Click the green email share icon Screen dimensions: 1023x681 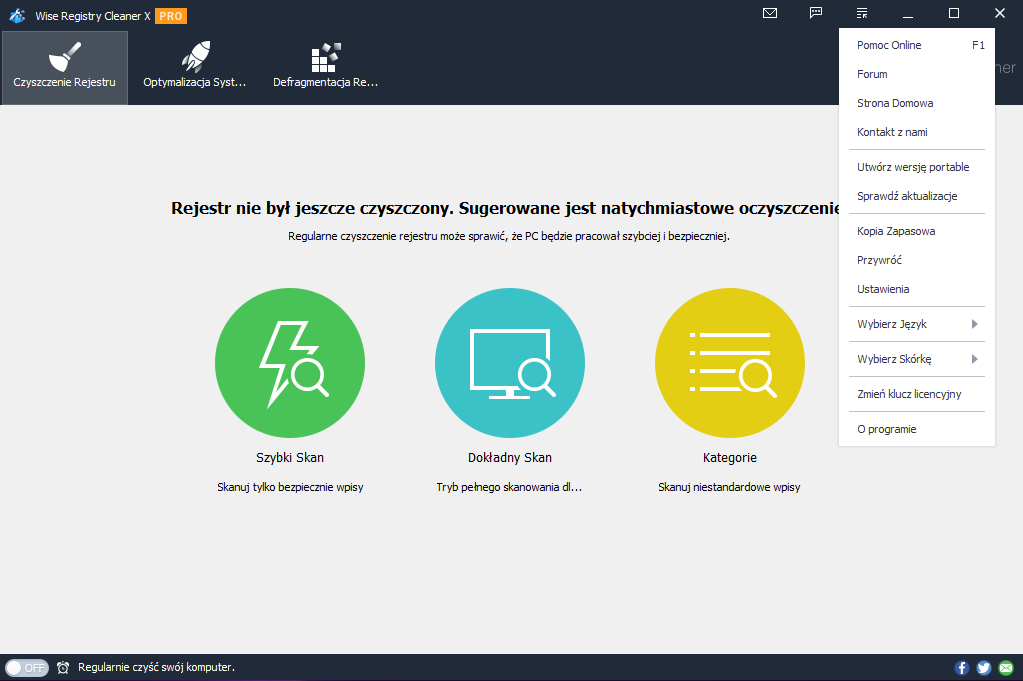click(1006, 667)
